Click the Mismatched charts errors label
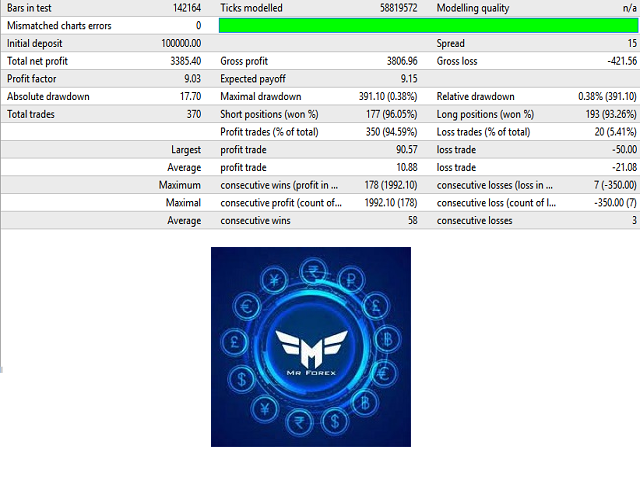This screenshot has height=480, width=640. pos(59,26)
